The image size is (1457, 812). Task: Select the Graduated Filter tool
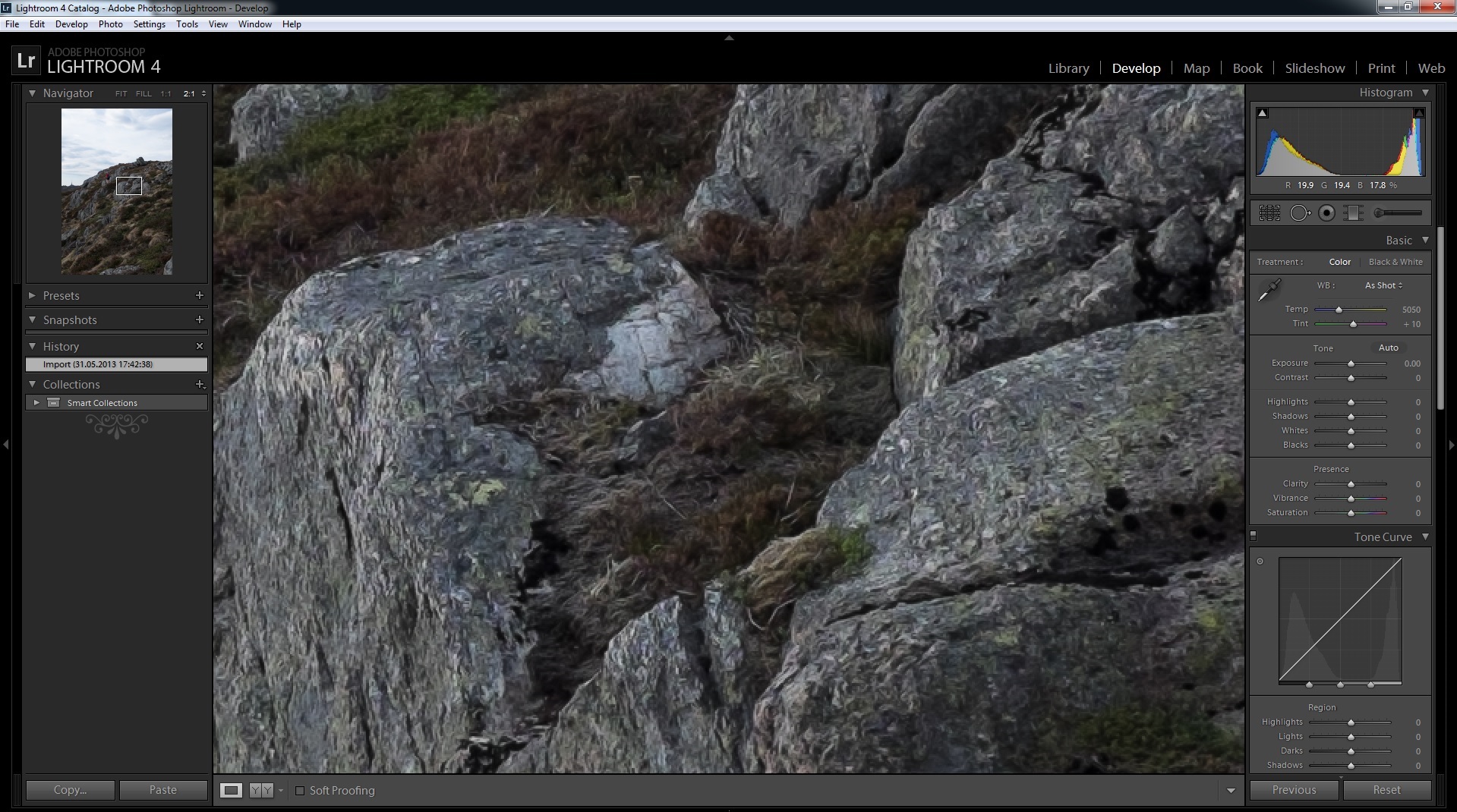pyautogui.click(x=1353, y=213)
